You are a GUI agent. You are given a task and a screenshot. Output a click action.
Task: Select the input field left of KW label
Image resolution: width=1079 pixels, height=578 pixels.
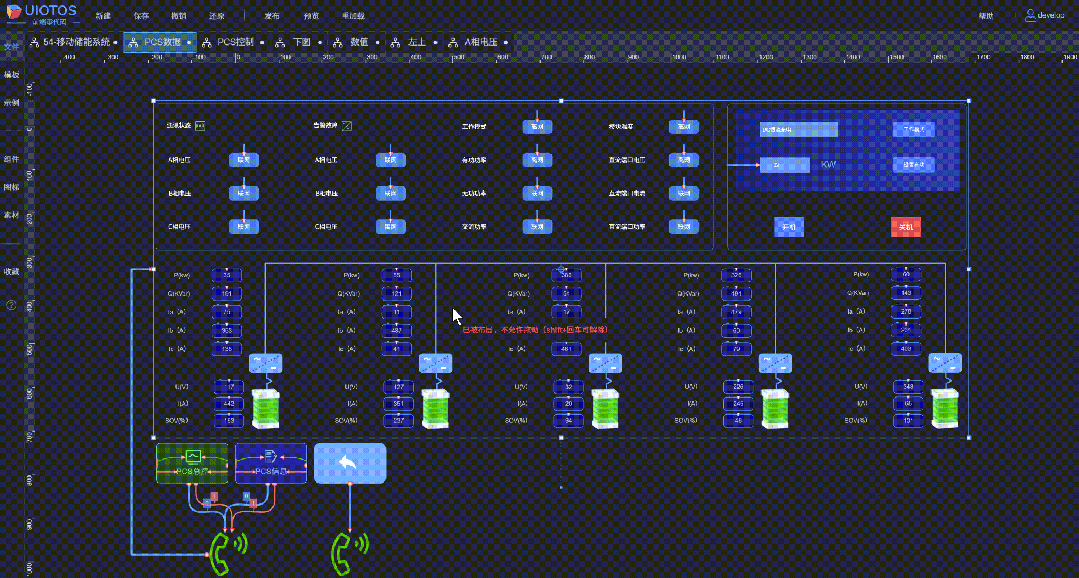click(x=785, y=165)
